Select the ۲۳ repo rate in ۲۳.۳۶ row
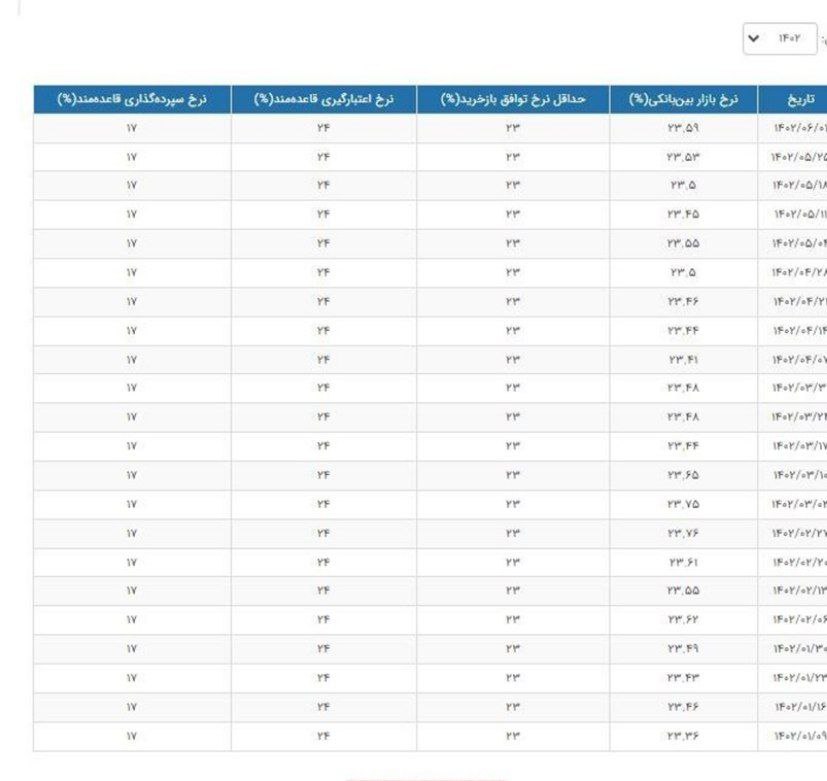Image resolution: width=827 pixels, height=781 pixels. coord(513,736)
